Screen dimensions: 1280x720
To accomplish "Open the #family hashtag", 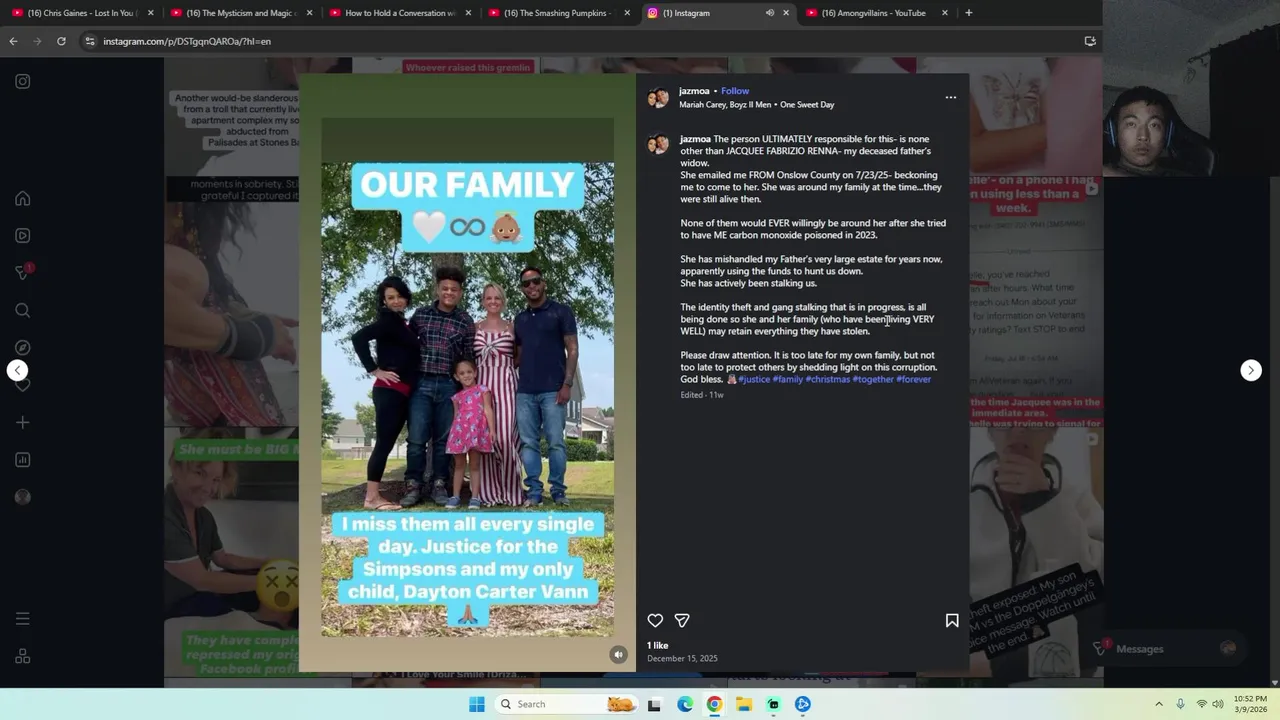I will coord(788,380).
